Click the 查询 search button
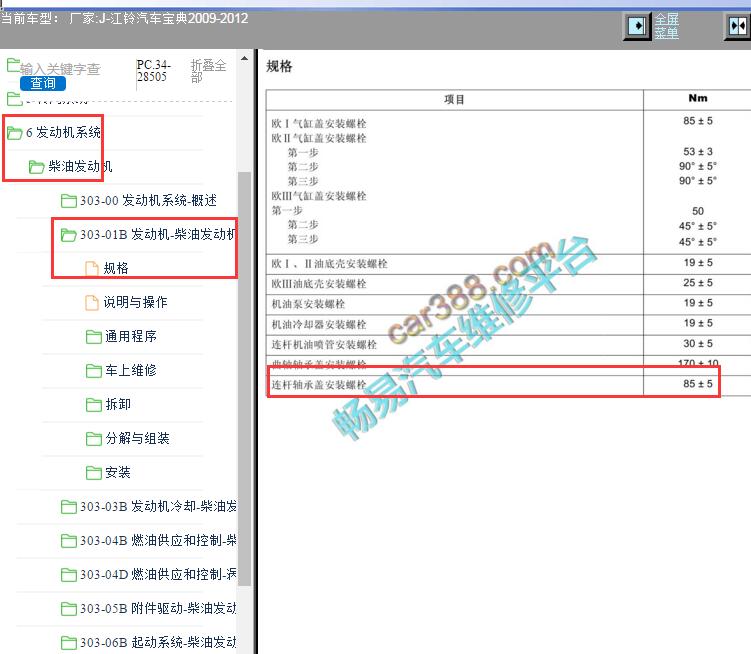Image resolution: width=751 pixels, height=654 pixels. click(x=43, y=83)
